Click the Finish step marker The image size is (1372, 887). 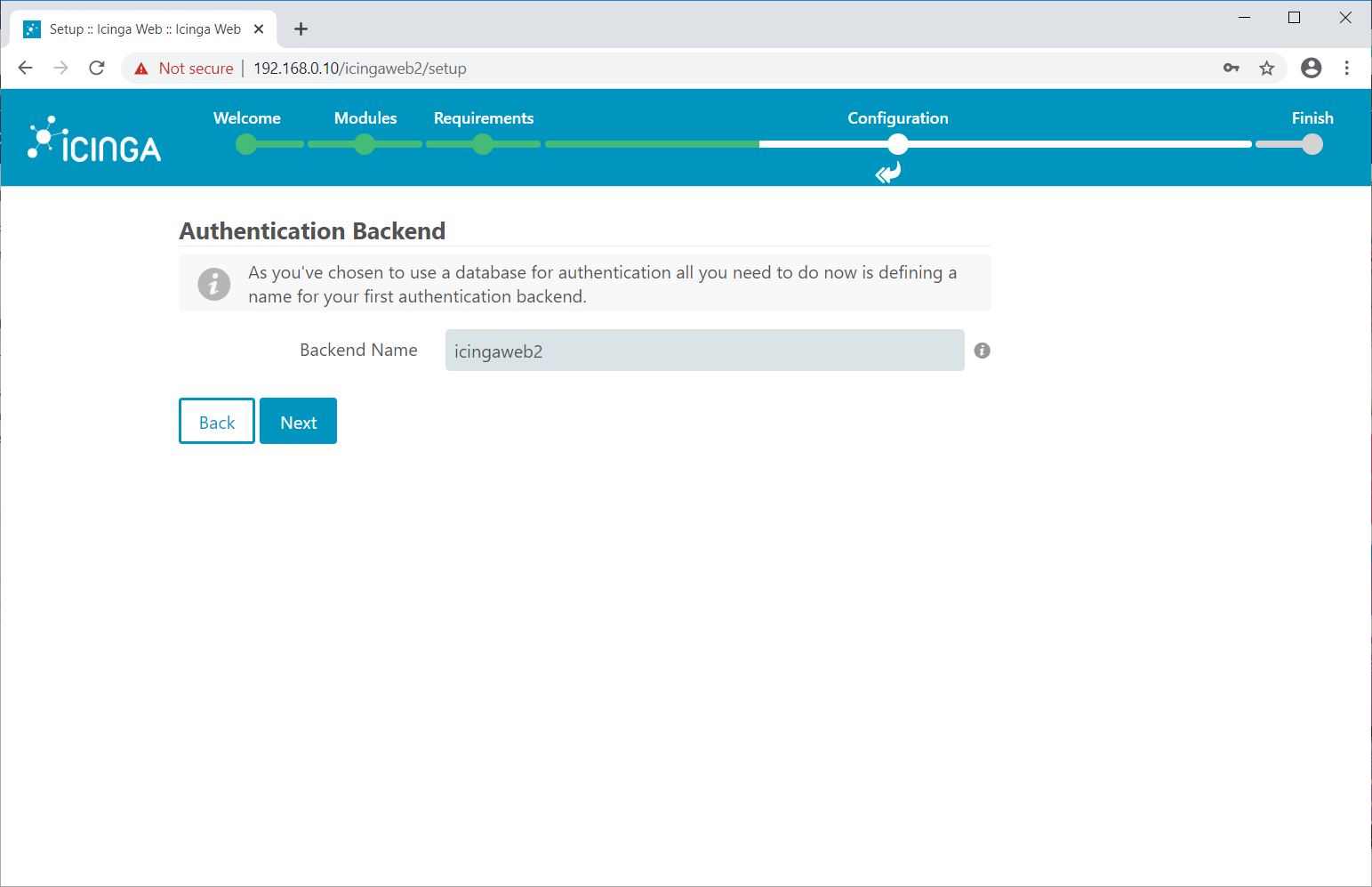(x=1312, y=144)
